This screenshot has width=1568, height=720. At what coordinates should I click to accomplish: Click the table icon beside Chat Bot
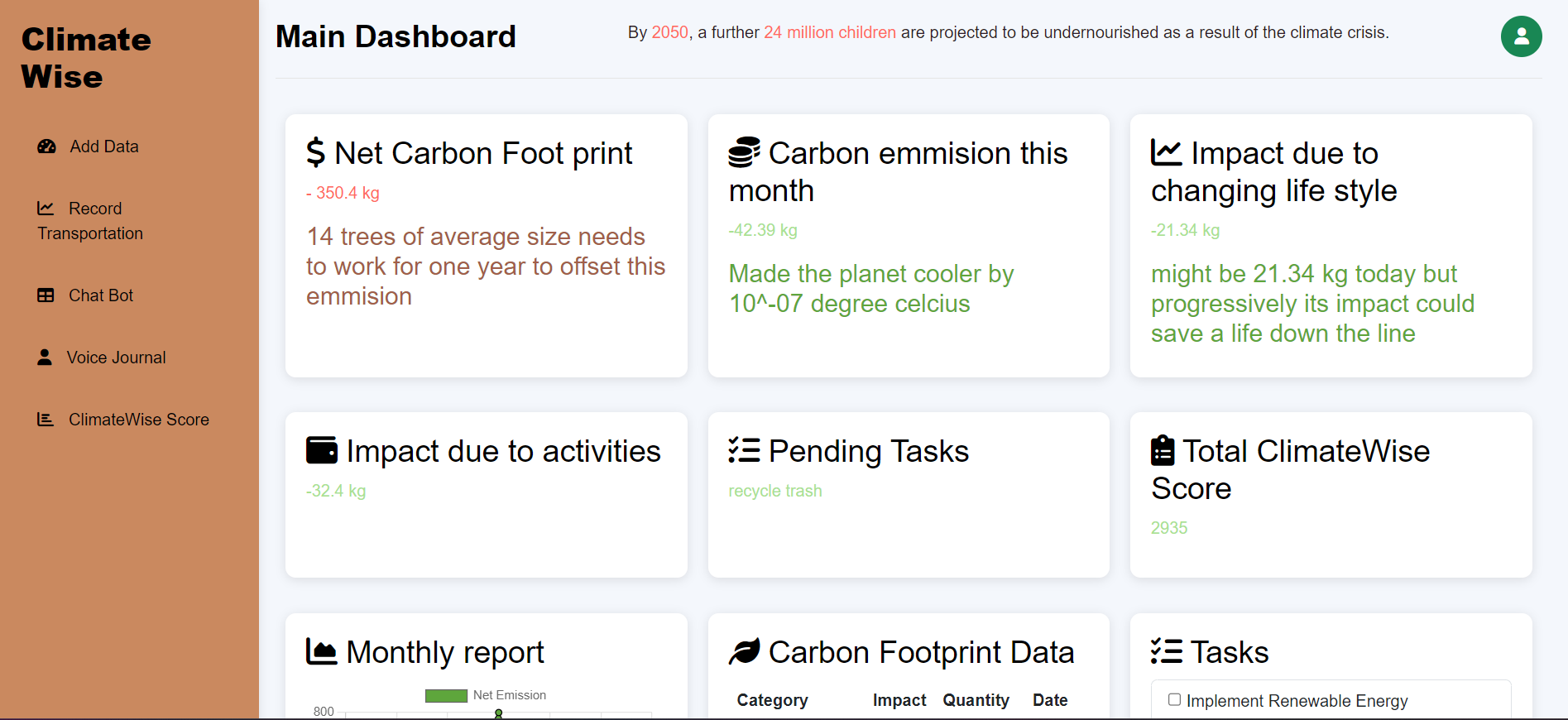(x=46, y=295)
